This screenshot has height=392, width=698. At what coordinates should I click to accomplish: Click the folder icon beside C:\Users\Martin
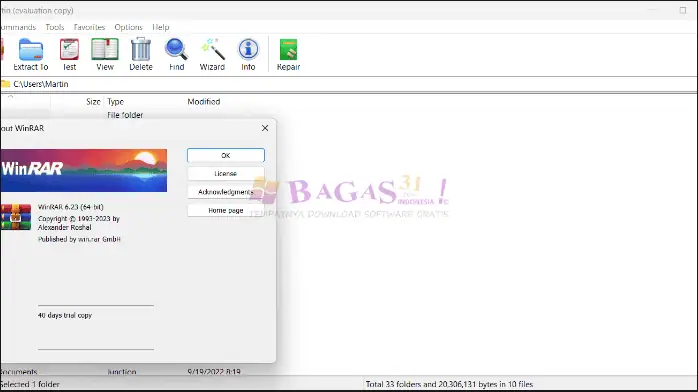[x=5, y=84]
